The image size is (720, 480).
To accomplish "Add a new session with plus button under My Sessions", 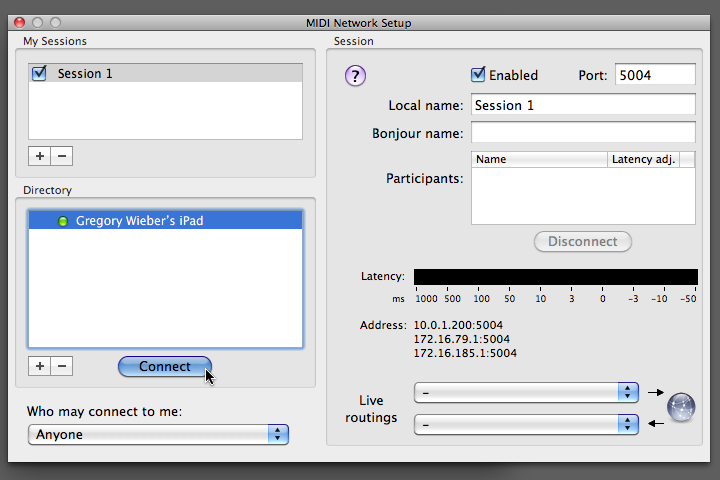I will point(40,156).
